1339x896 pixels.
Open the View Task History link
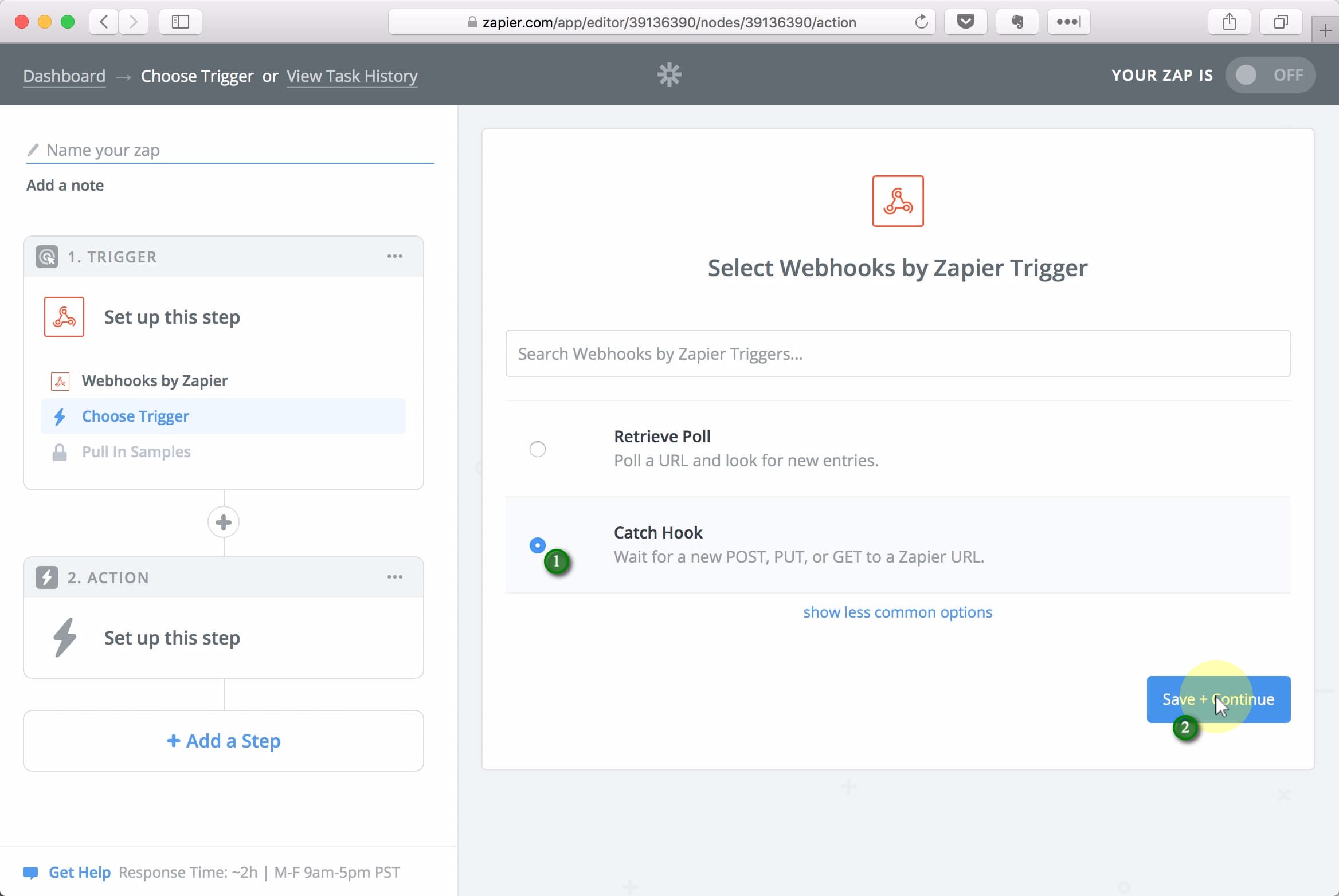pos(352,76)
